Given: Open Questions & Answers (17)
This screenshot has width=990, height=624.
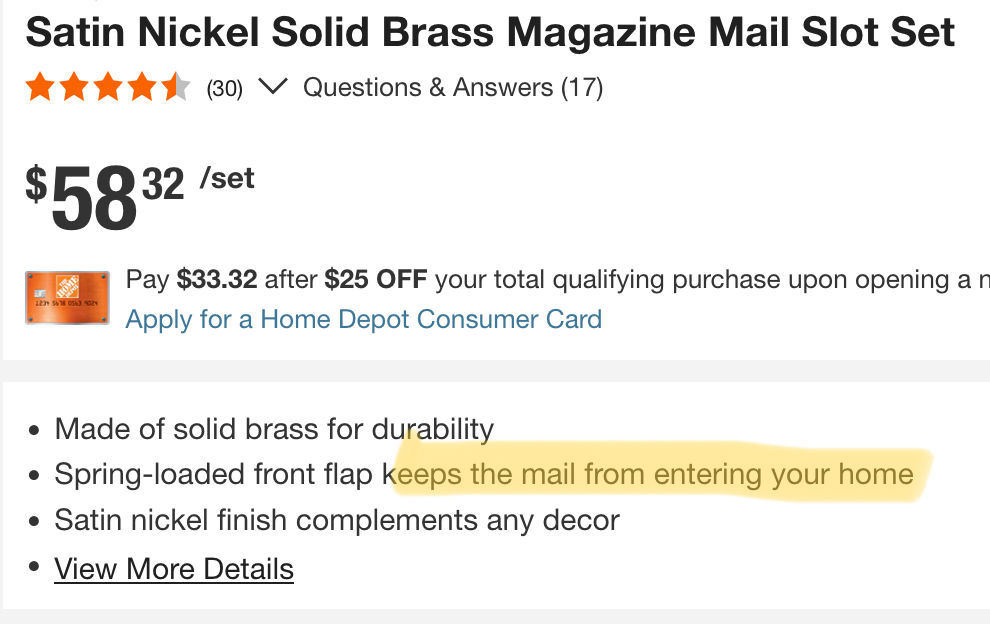Looking at the screenshot, I should pos(453,88).
